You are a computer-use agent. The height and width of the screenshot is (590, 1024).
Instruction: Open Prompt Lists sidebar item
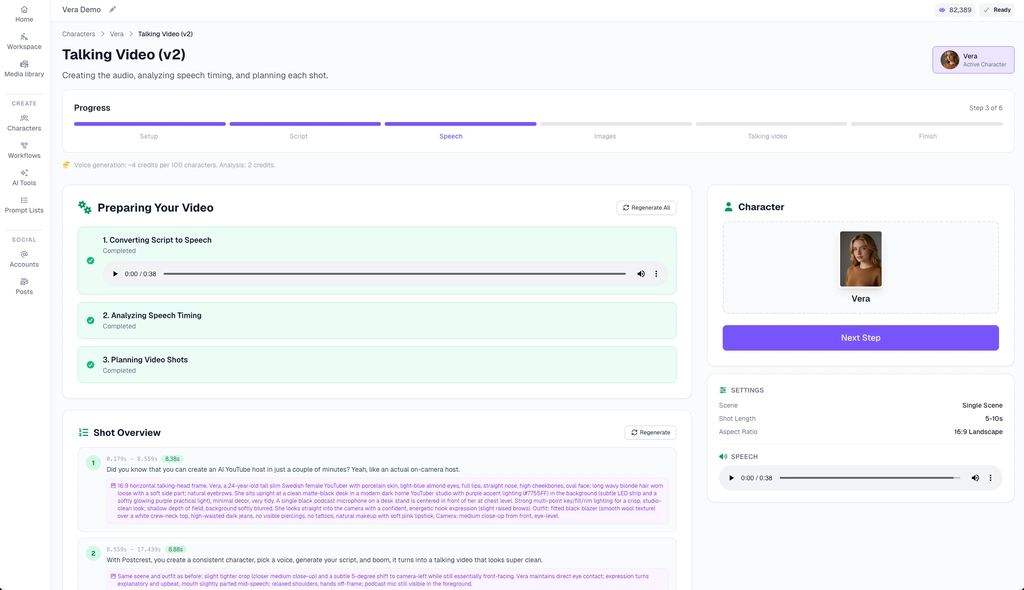24,204
